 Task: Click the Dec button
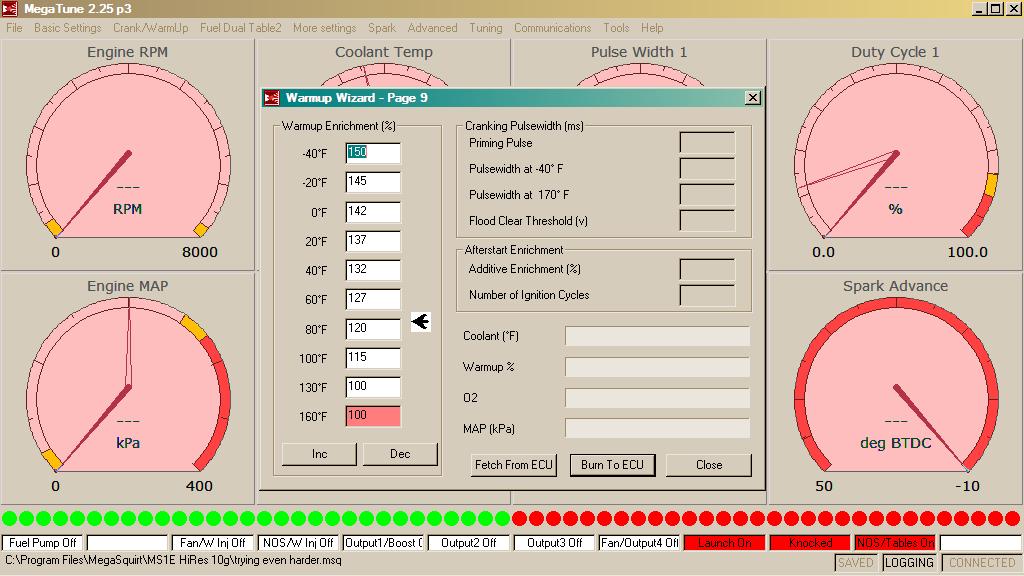400,454
